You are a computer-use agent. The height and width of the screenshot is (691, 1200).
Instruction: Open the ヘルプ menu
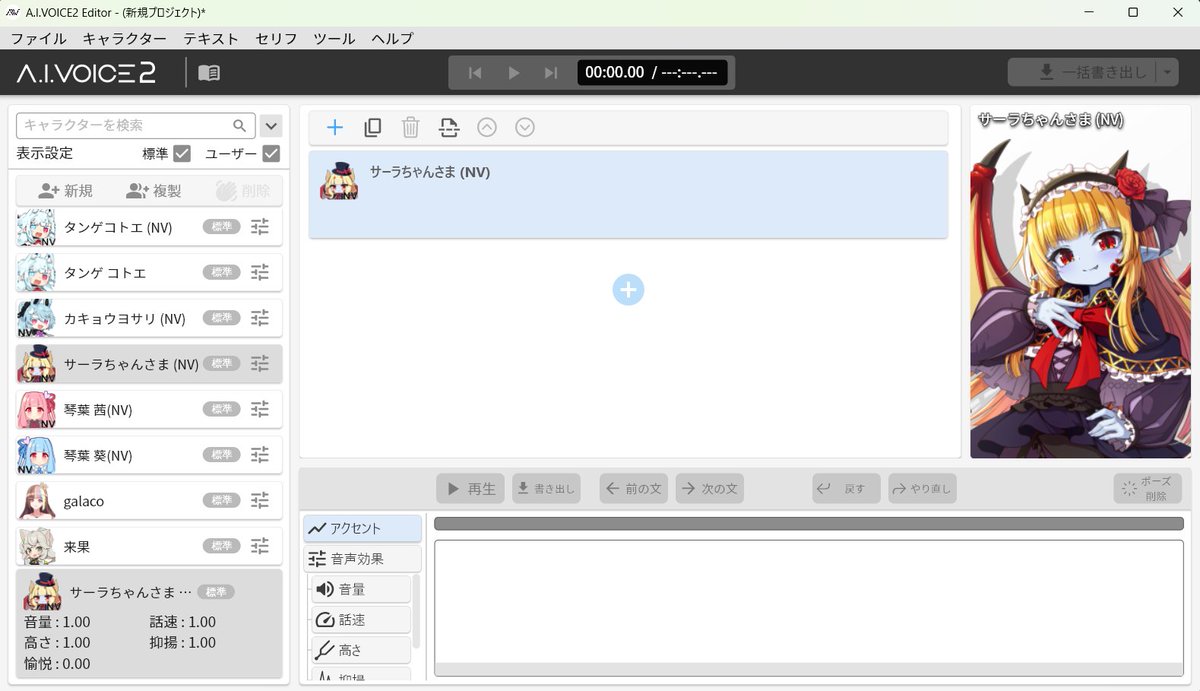click(392, 39)
